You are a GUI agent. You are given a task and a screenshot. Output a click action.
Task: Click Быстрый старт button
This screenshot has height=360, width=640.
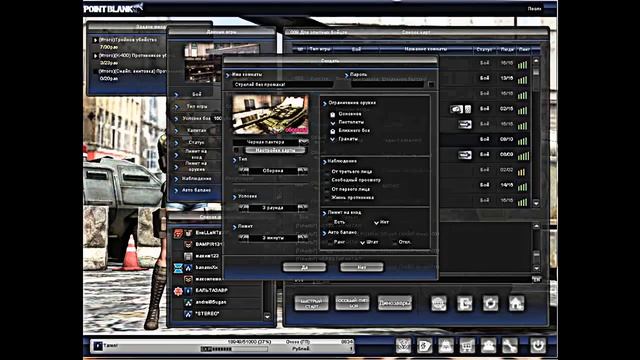point(311,303)
